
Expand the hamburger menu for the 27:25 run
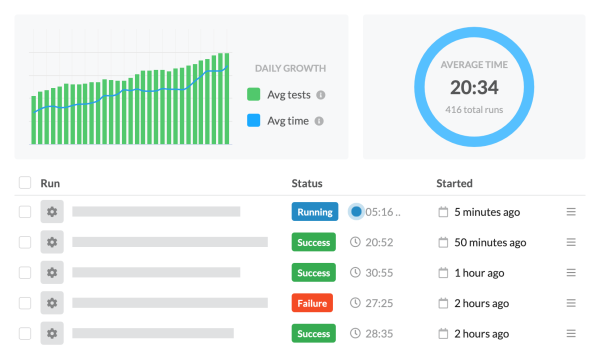tap(571, 303)
